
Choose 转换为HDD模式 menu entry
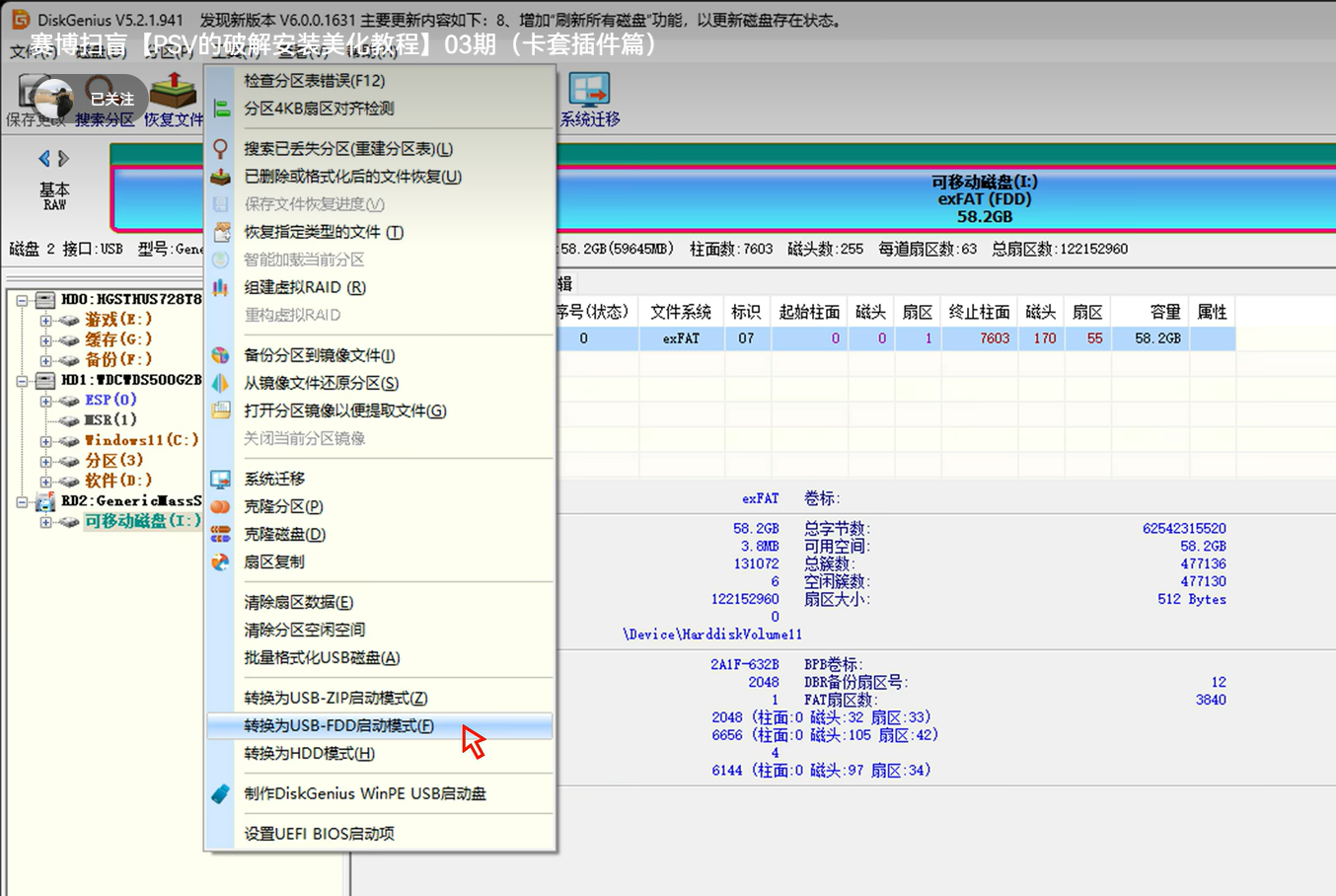coord(380,754)
